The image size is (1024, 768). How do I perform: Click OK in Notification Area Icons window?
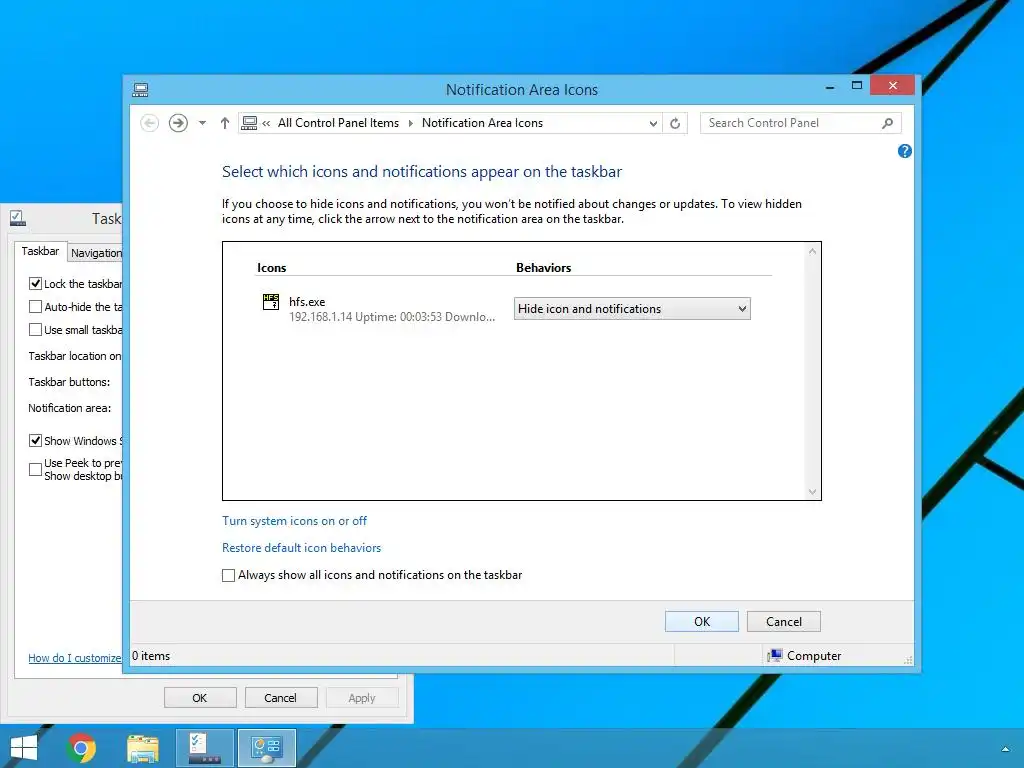pyautogui.click(x=701, y=621)
